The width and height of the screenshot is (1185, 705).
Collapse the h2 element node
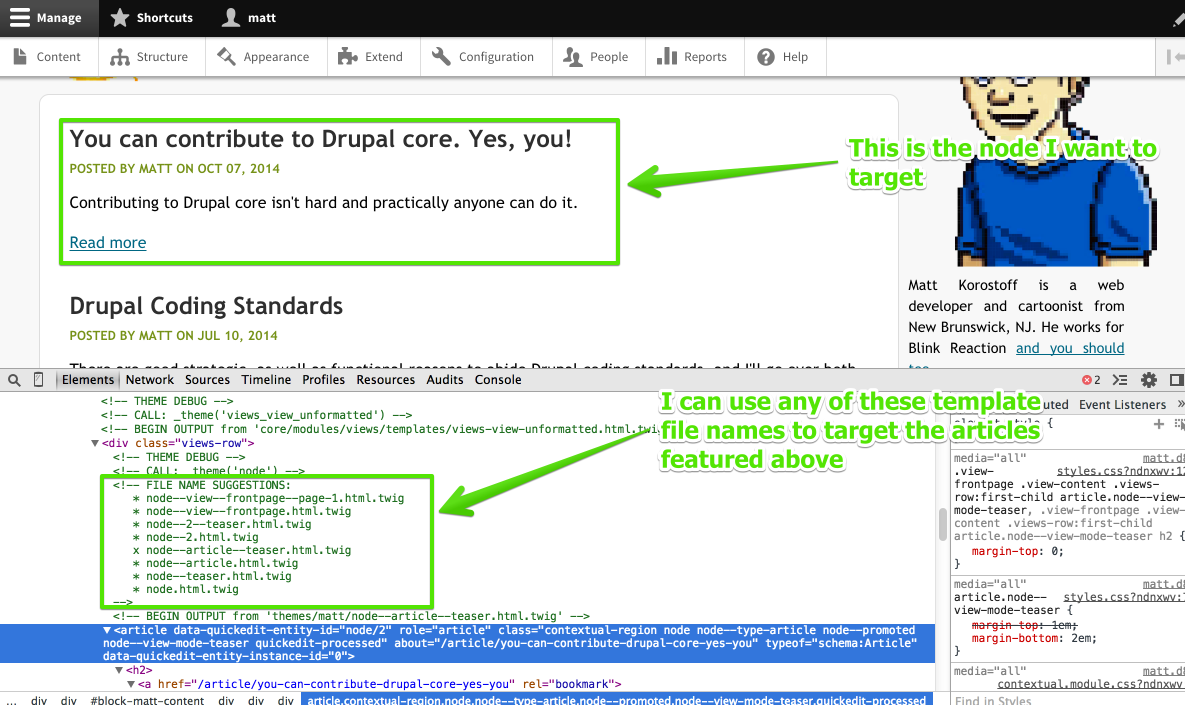pos(119,670)
